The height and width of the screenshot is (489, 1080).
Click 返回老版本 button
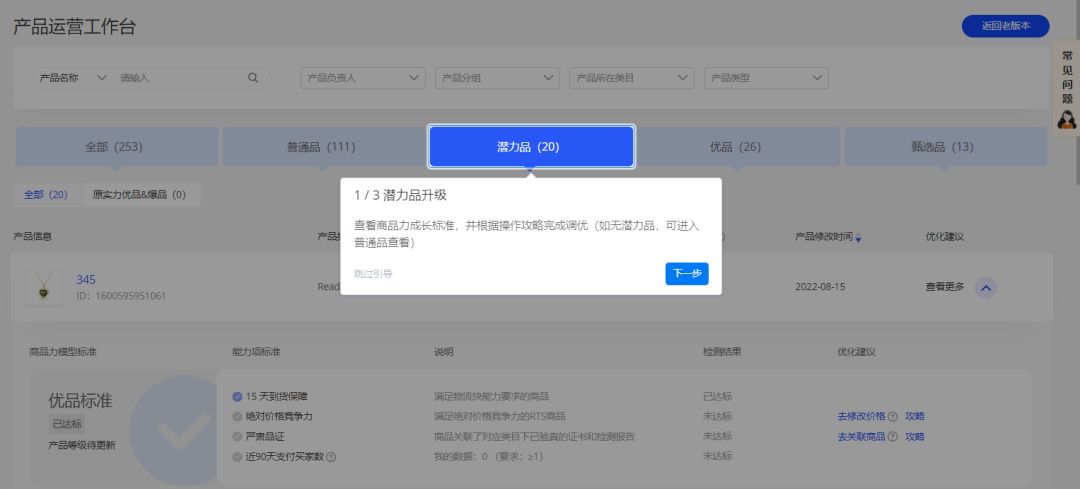pos(1006,26)
